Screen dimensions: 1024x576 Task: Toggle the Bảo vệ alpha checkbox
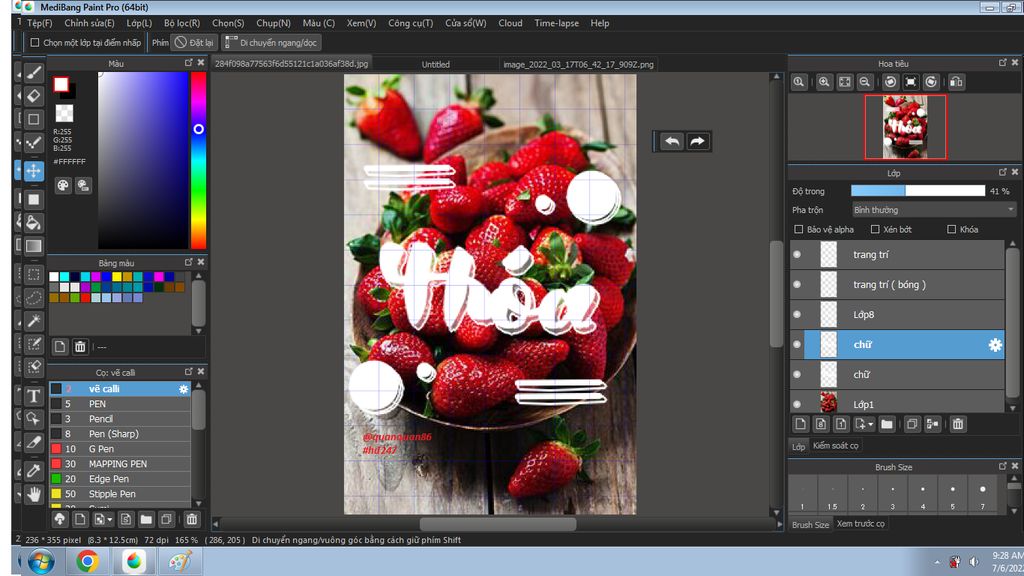[x=799, y=230]
